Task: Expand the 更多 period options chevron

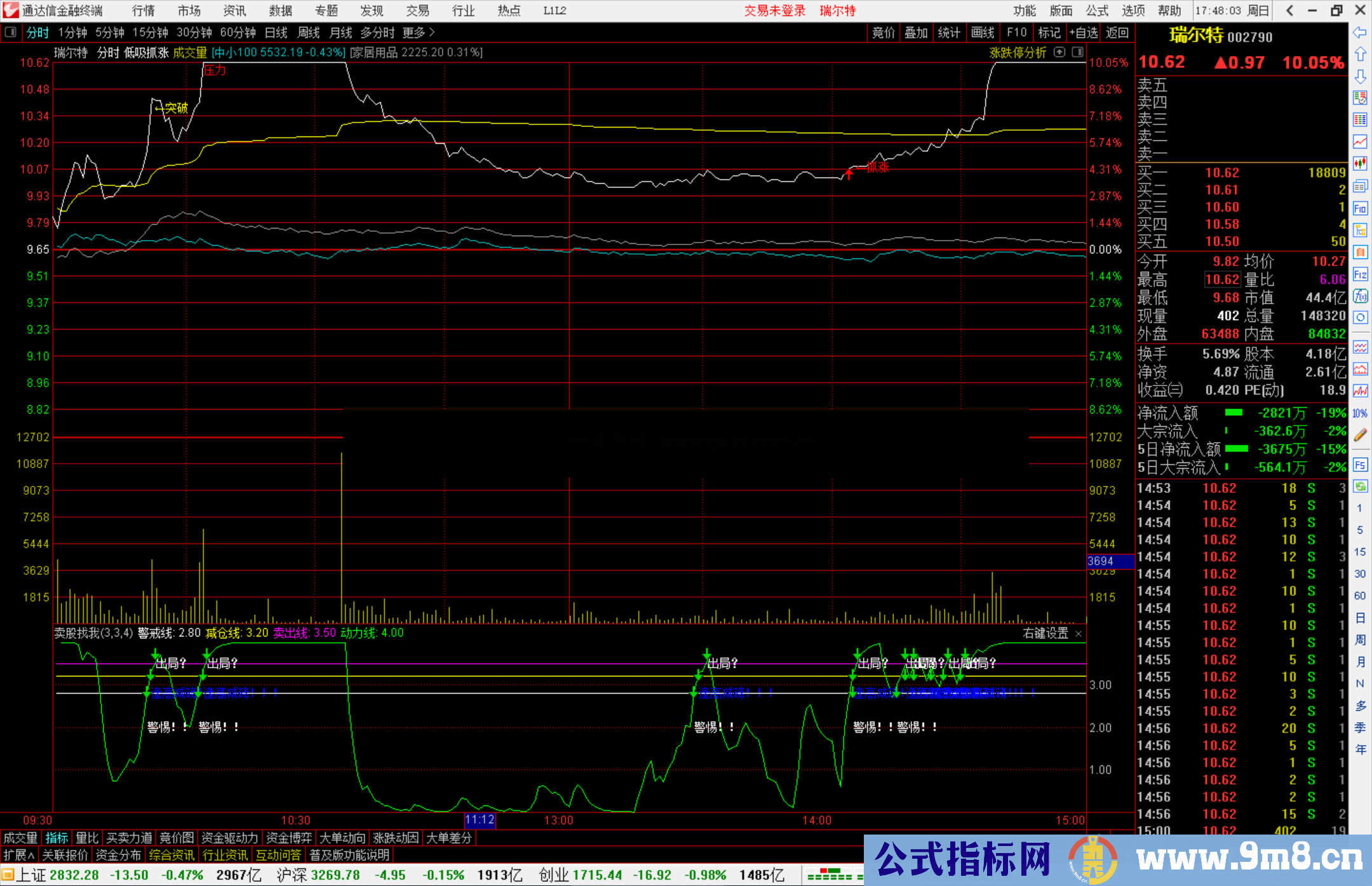Action: [x=432, y=32]
